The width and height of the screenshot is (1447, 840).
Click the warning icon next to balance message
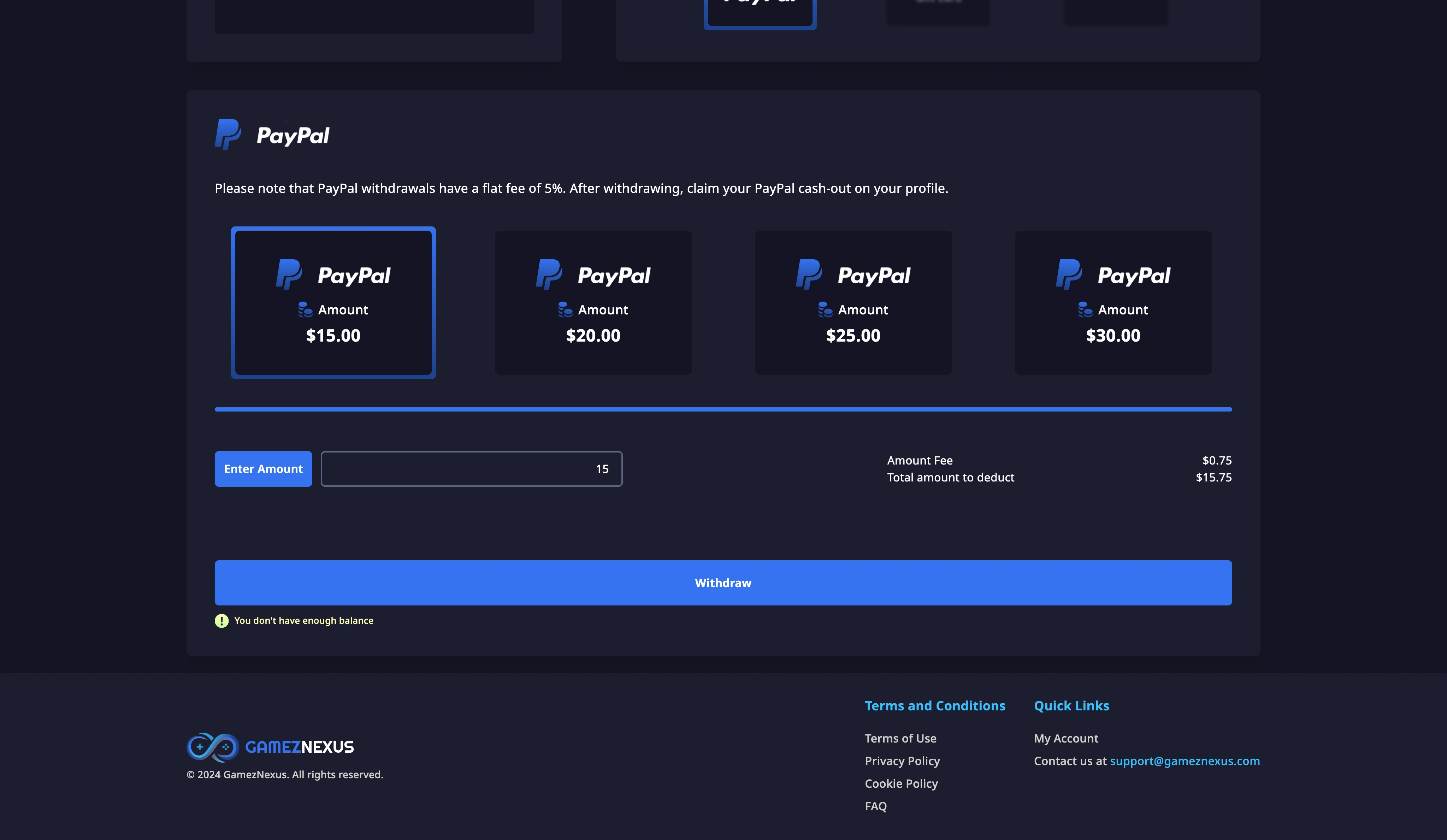coord(222,621)
